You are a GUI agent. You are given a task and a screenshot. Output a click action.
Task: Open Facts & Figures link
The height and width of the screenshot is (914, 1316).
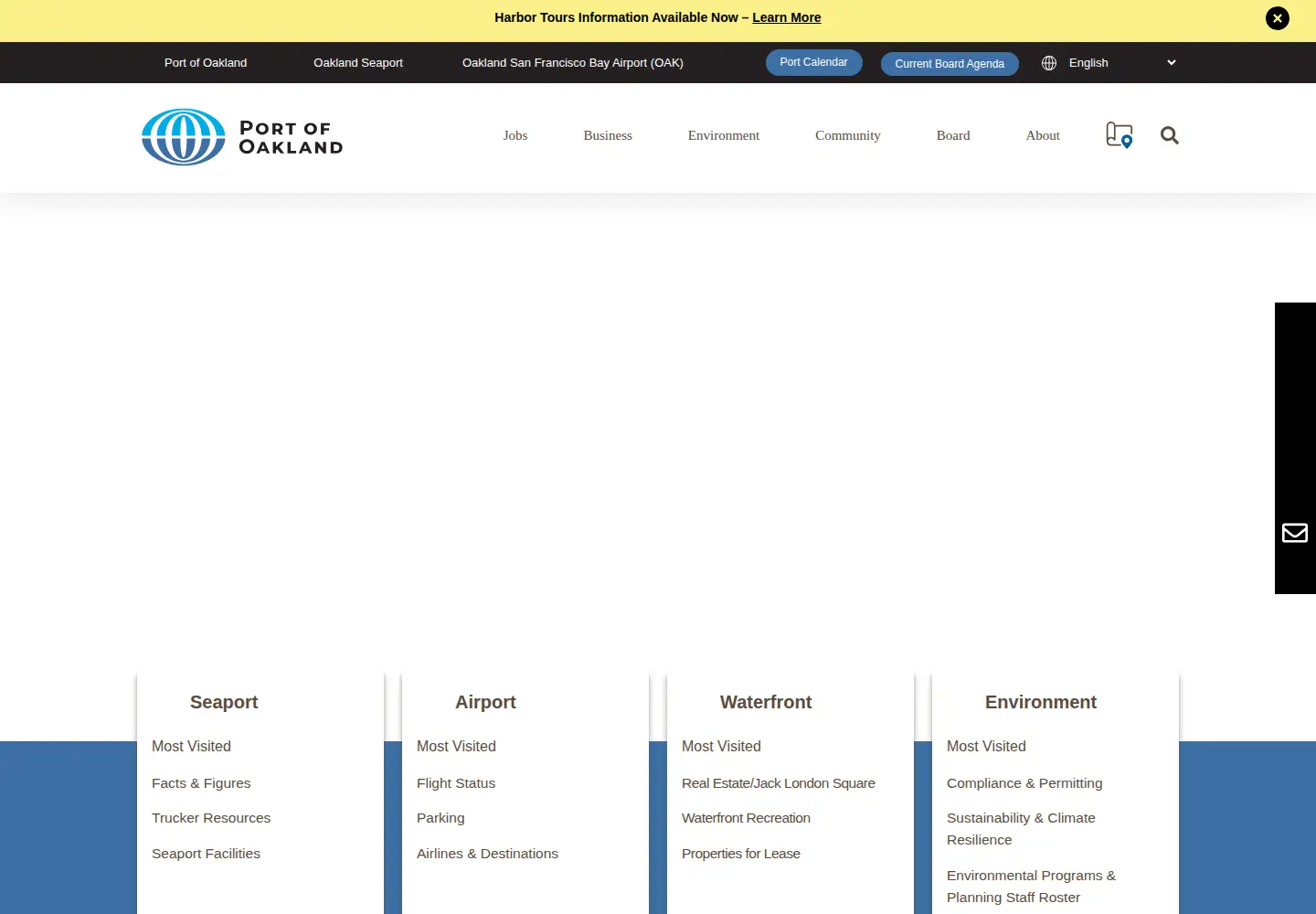pyautogui.click(x=201, y=783)
